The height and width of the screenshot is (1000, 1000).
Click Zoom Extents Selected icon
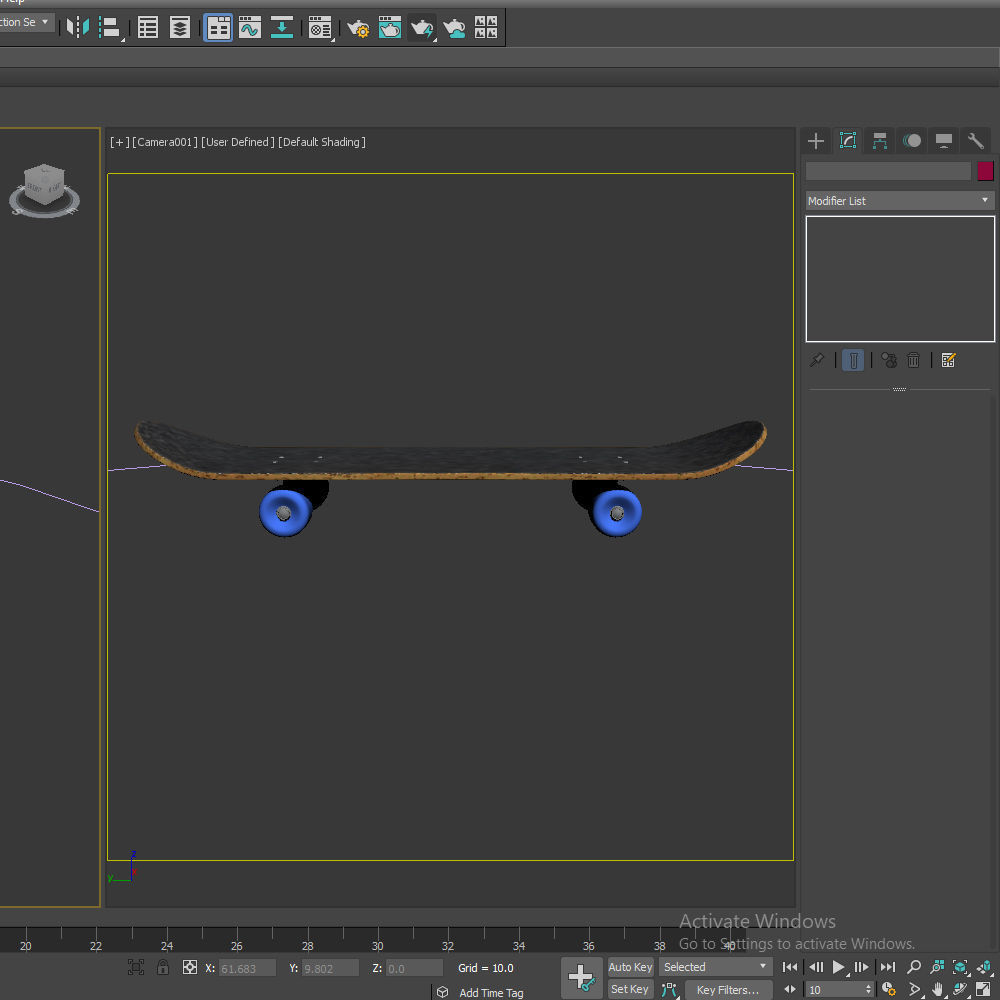960,967
